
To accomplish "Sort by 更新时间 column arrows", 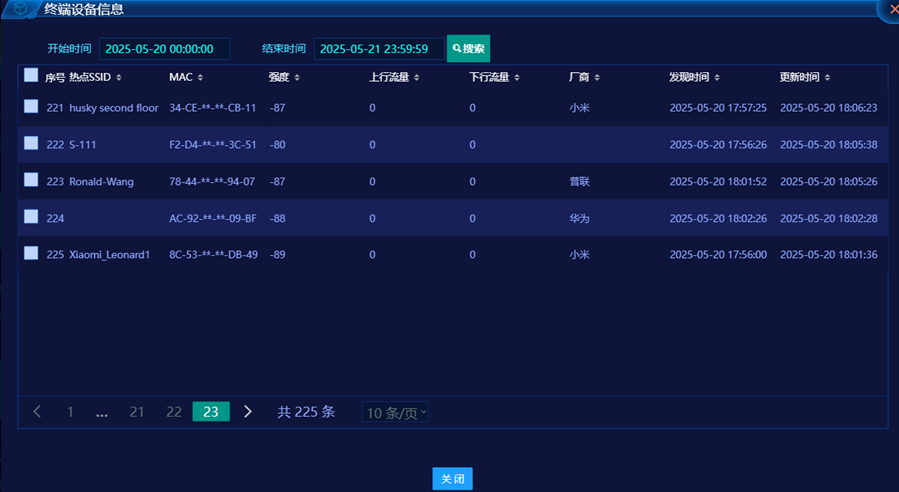I will (827, 77).
